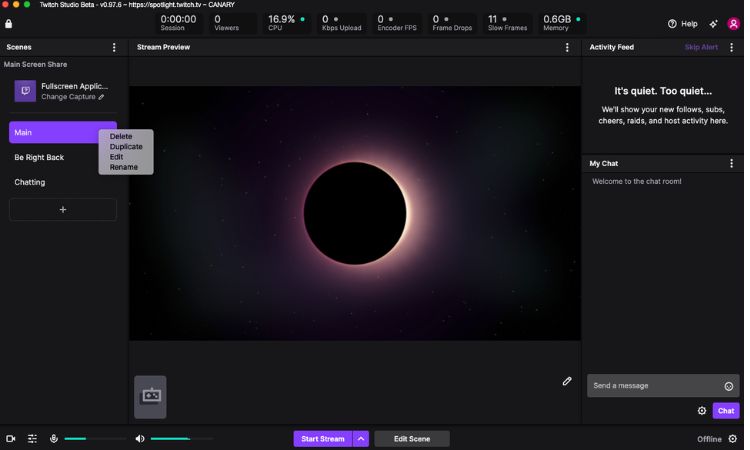This screenshot has height=450, width=750.
Task: Click the Encoder FPS stat
Action: [397, 22]
